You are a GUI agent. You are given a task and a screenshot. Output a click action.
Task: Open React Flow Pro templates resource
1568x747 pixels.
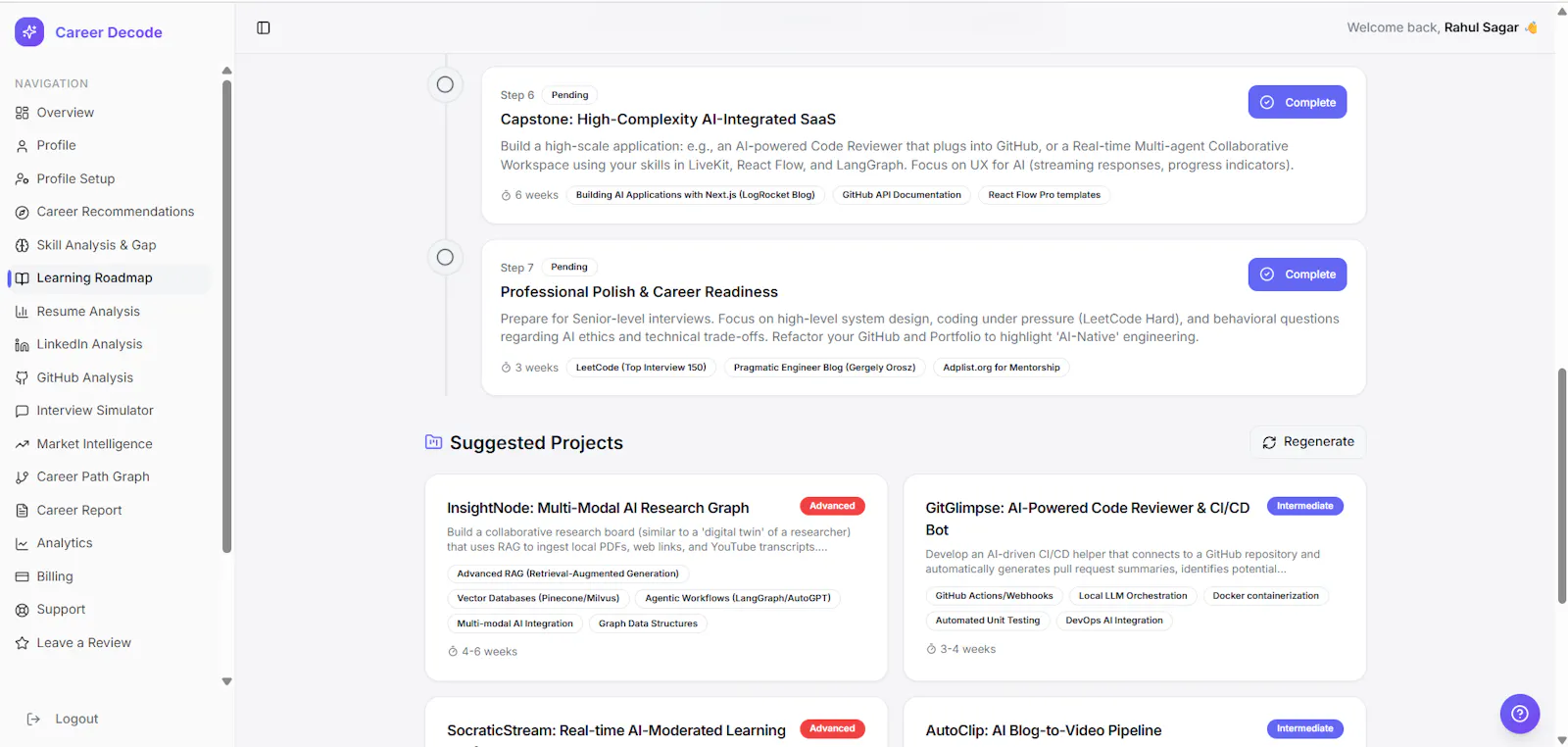(x=1044, y=195)
